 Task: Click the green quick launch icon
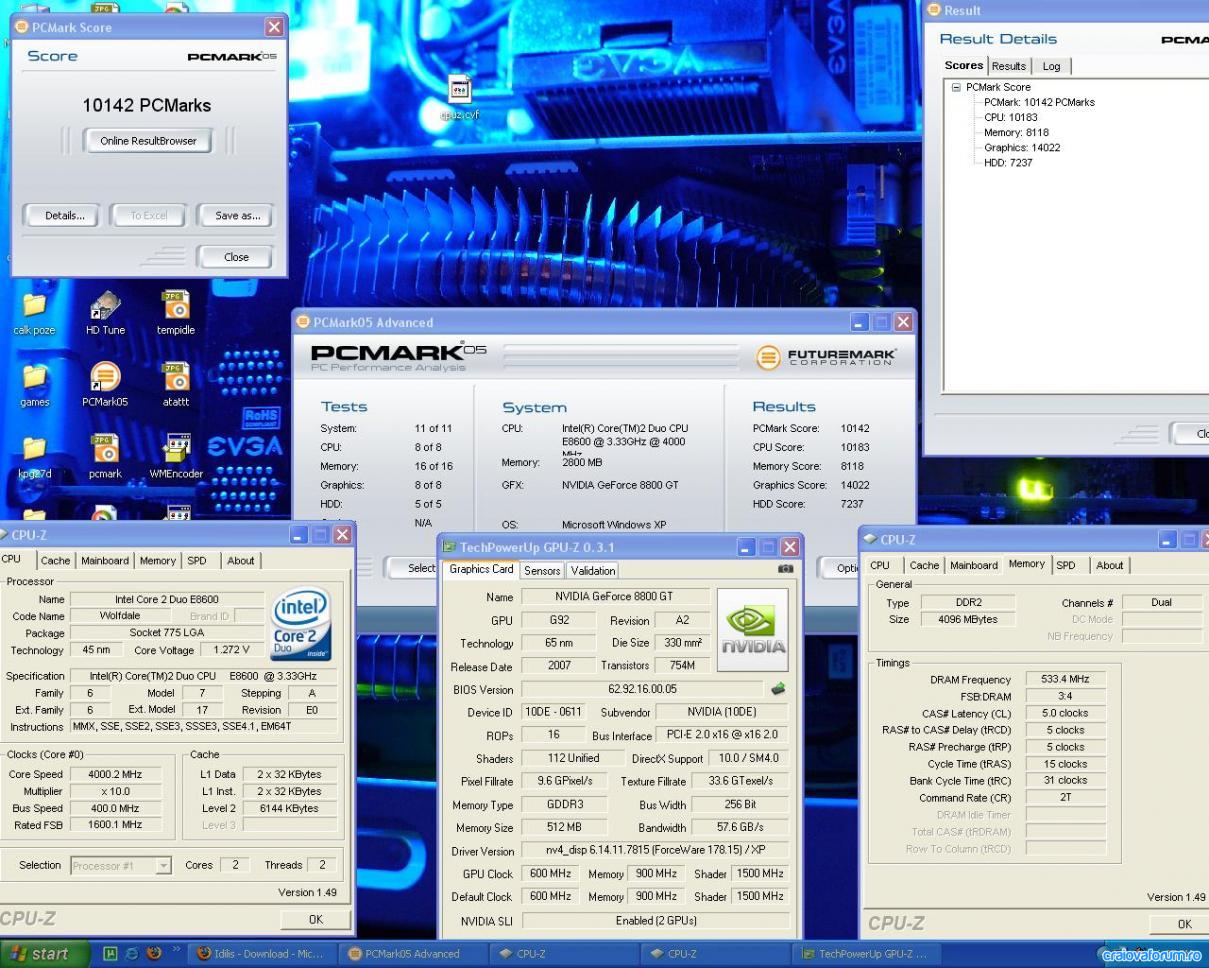click(111, 953)
